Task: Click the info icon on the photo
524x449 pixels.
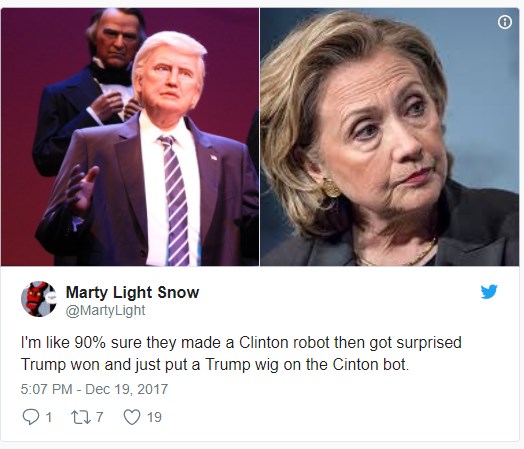Action: click(x=505, y=22)
